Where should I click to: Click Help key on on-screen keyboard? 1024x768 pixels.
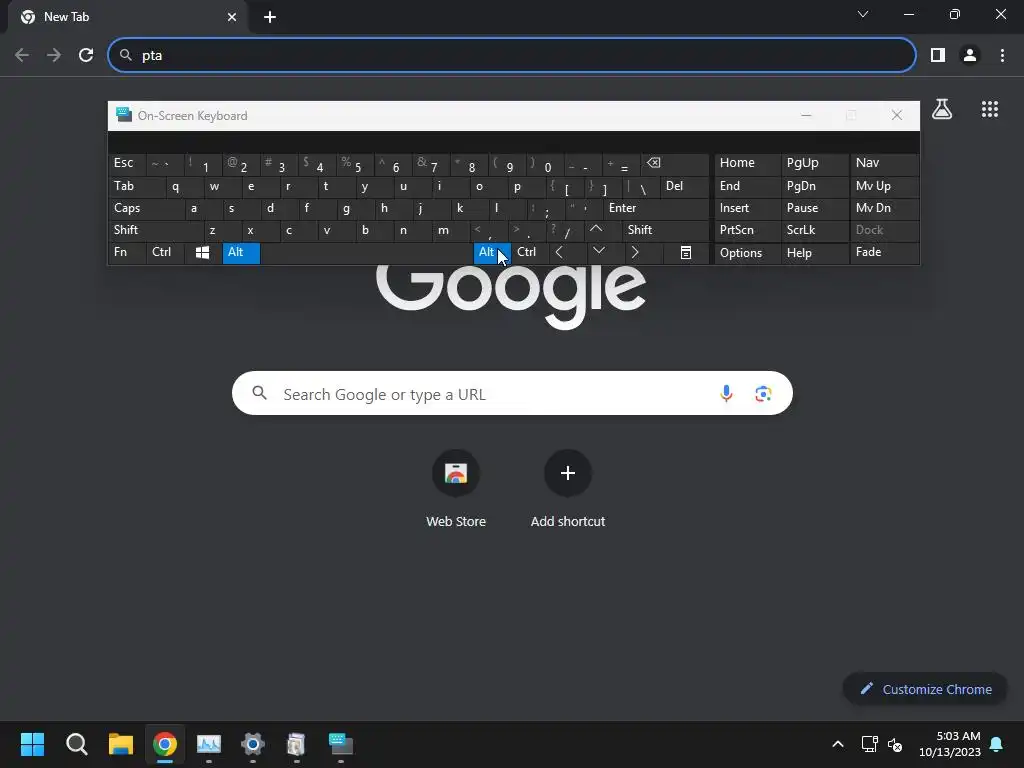[814, 253]
